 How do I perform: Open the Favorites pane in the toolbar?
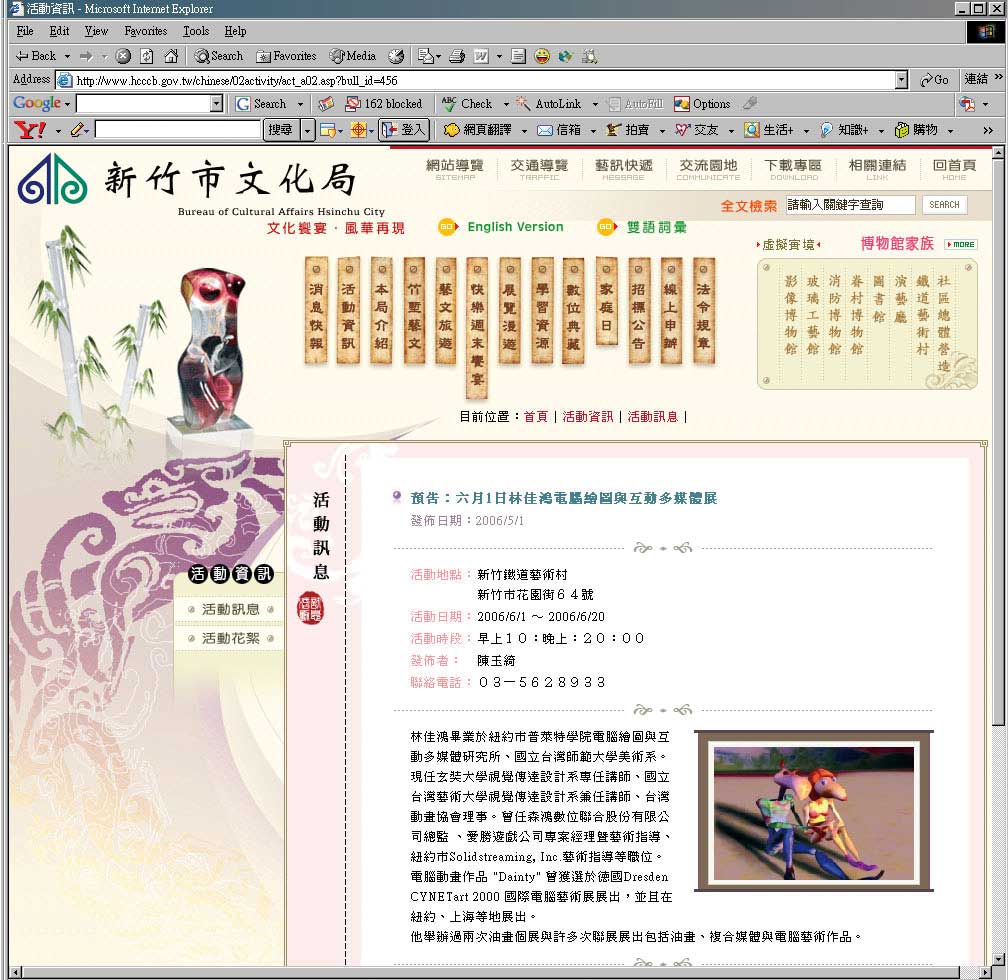(286, 56)
